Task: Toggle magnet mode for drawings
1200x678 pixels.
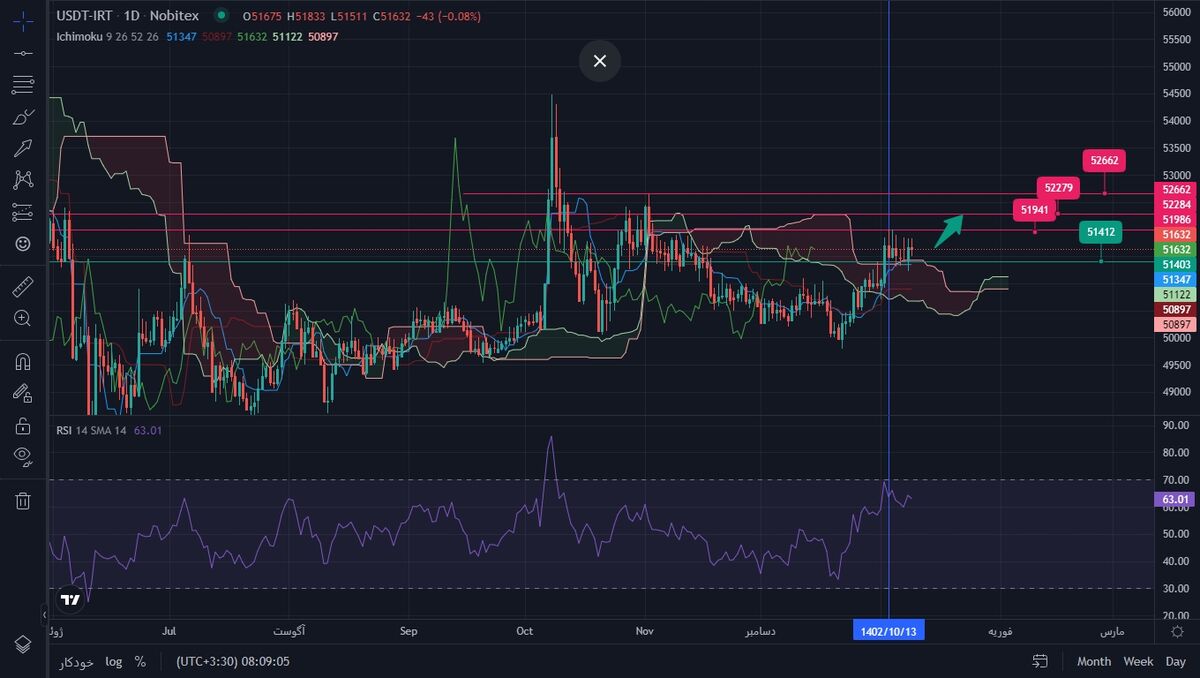Action: (22, 361)
